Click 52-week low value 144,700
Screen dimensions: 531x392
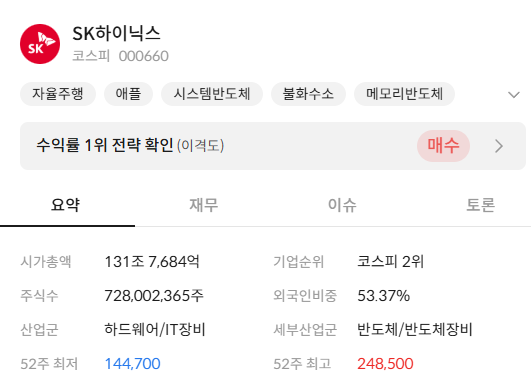[x=132, y=364]
